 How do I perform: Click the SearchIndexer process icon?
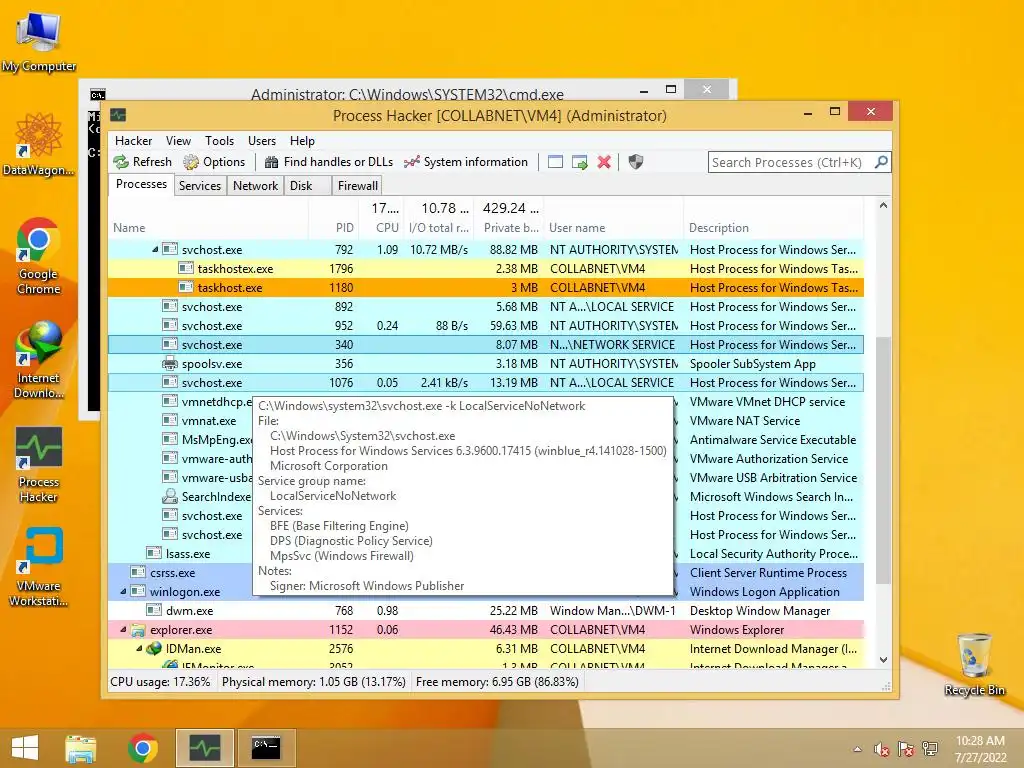pos(170,496)
